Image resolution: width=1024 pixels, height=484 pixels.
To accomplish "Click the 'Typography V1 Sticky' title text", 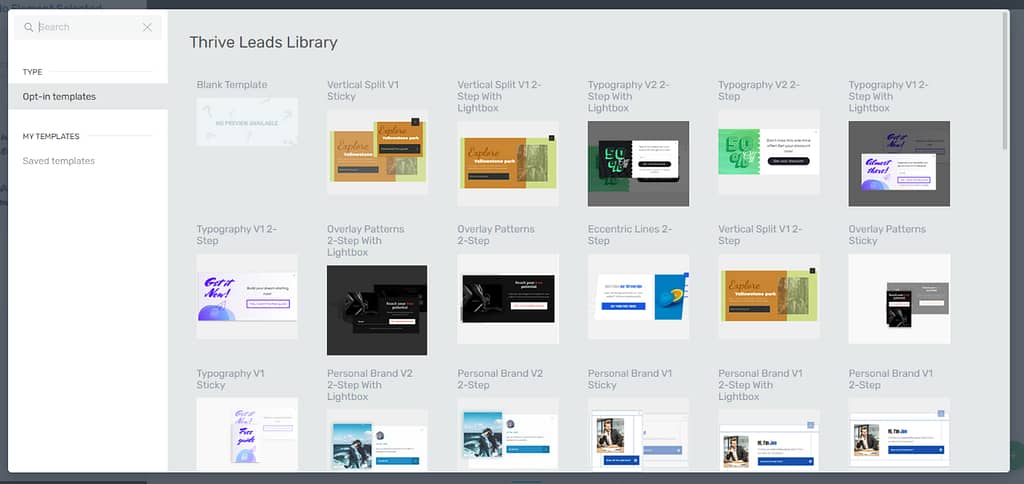I will click(231, 379).
